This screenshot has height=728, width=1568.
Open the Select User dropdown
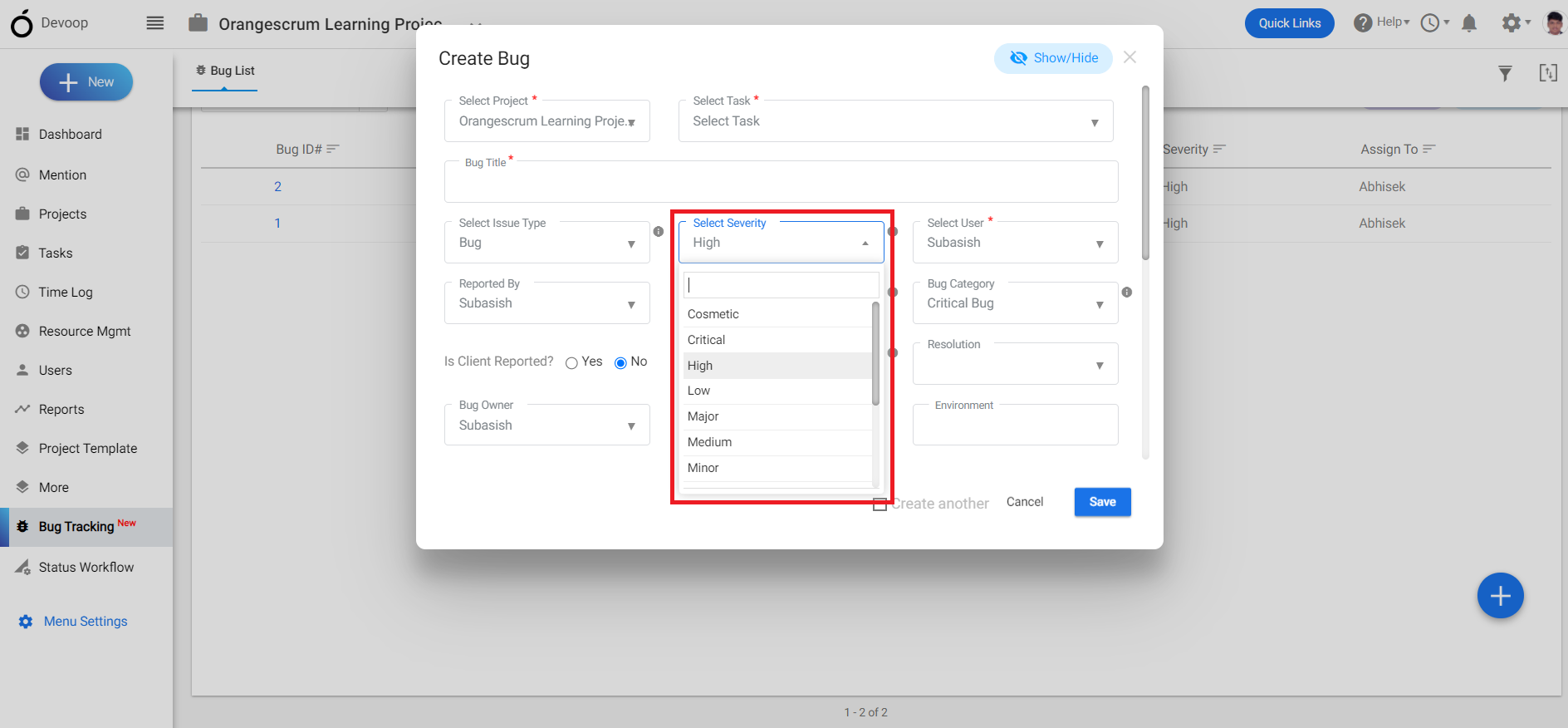1016,243
